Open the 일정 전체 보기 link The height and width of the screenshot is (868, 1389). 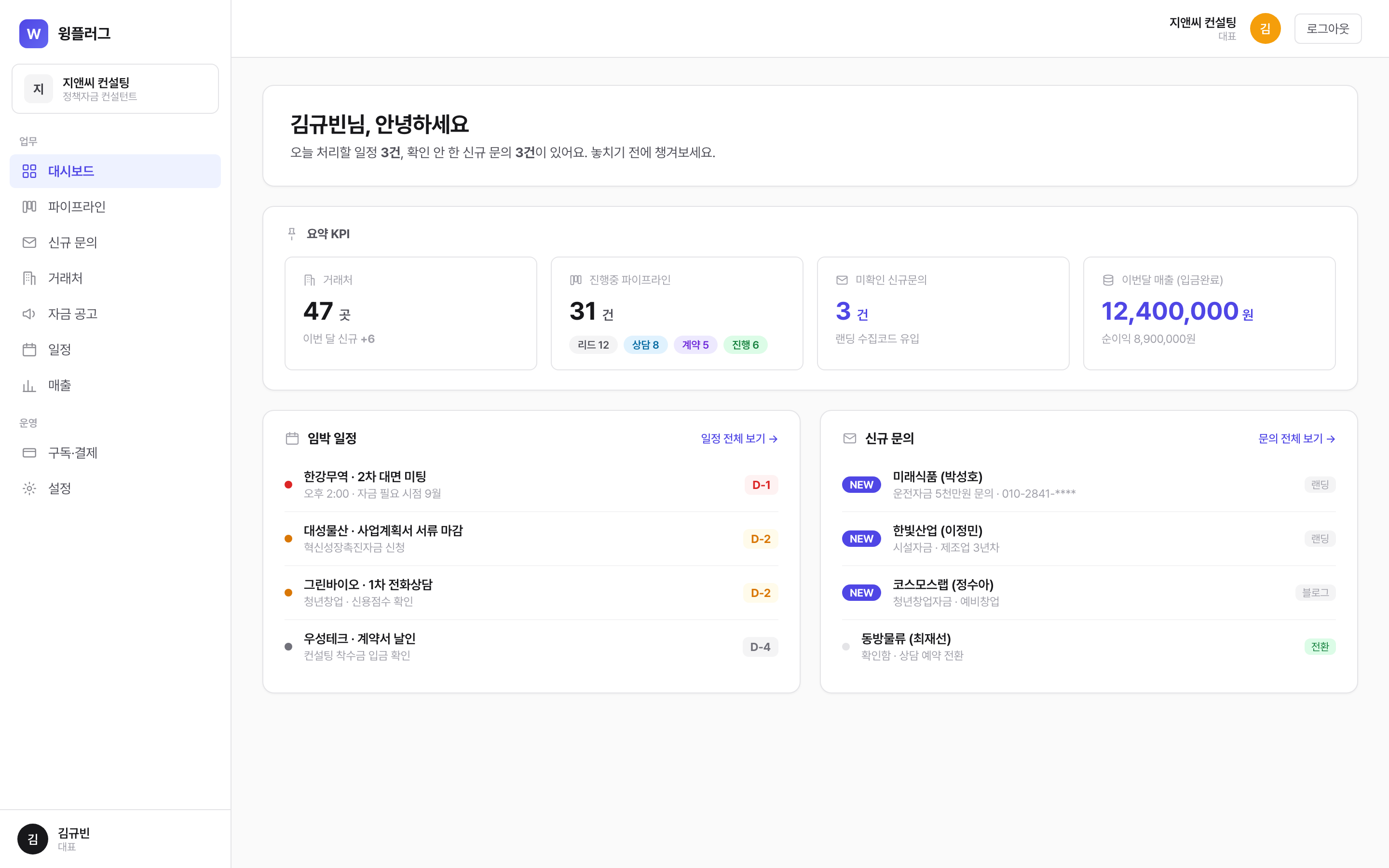739,439
